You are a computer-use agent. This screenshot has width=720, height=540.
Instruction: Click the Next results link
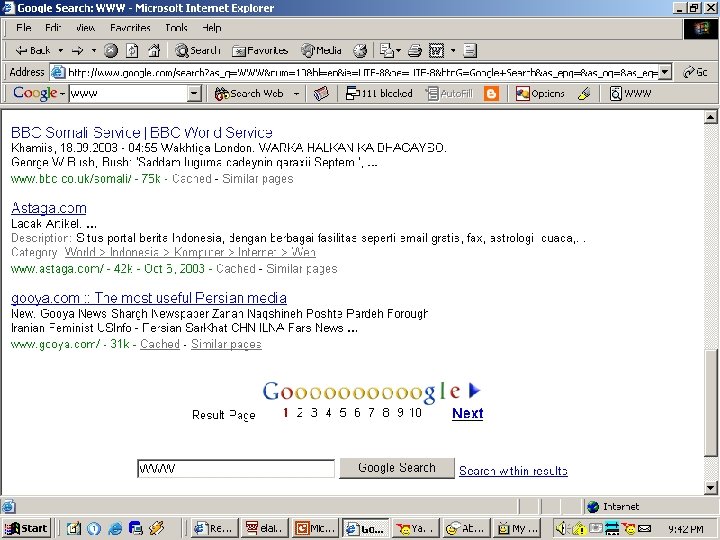[x=467, y=413]
